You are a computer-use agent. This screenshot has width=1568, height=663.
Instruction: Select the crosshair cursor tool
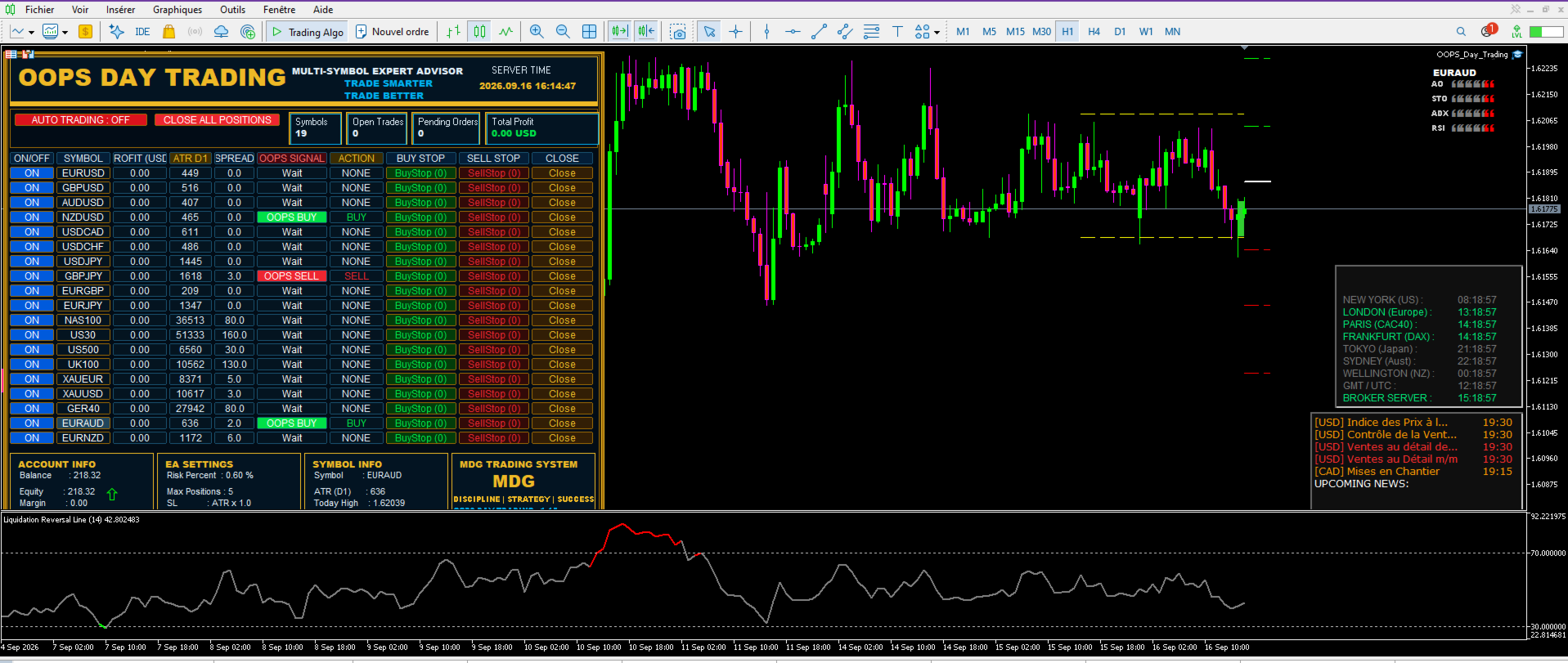click(736, 32)
